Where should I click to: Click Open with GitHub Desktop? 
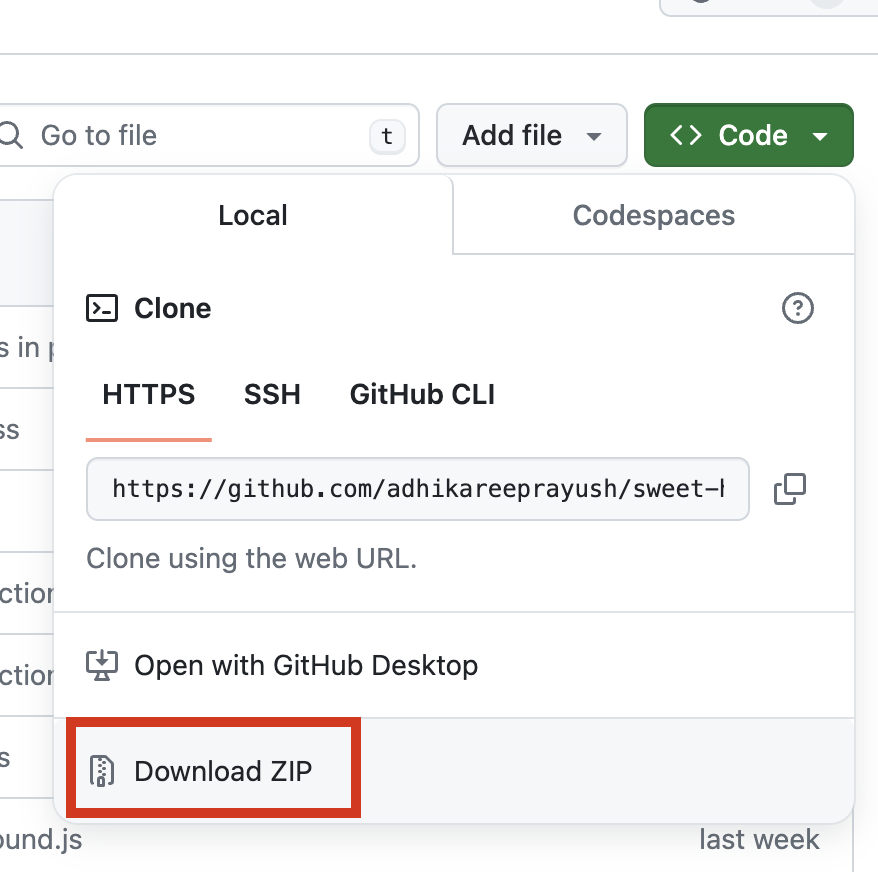[x=454, y=665]
